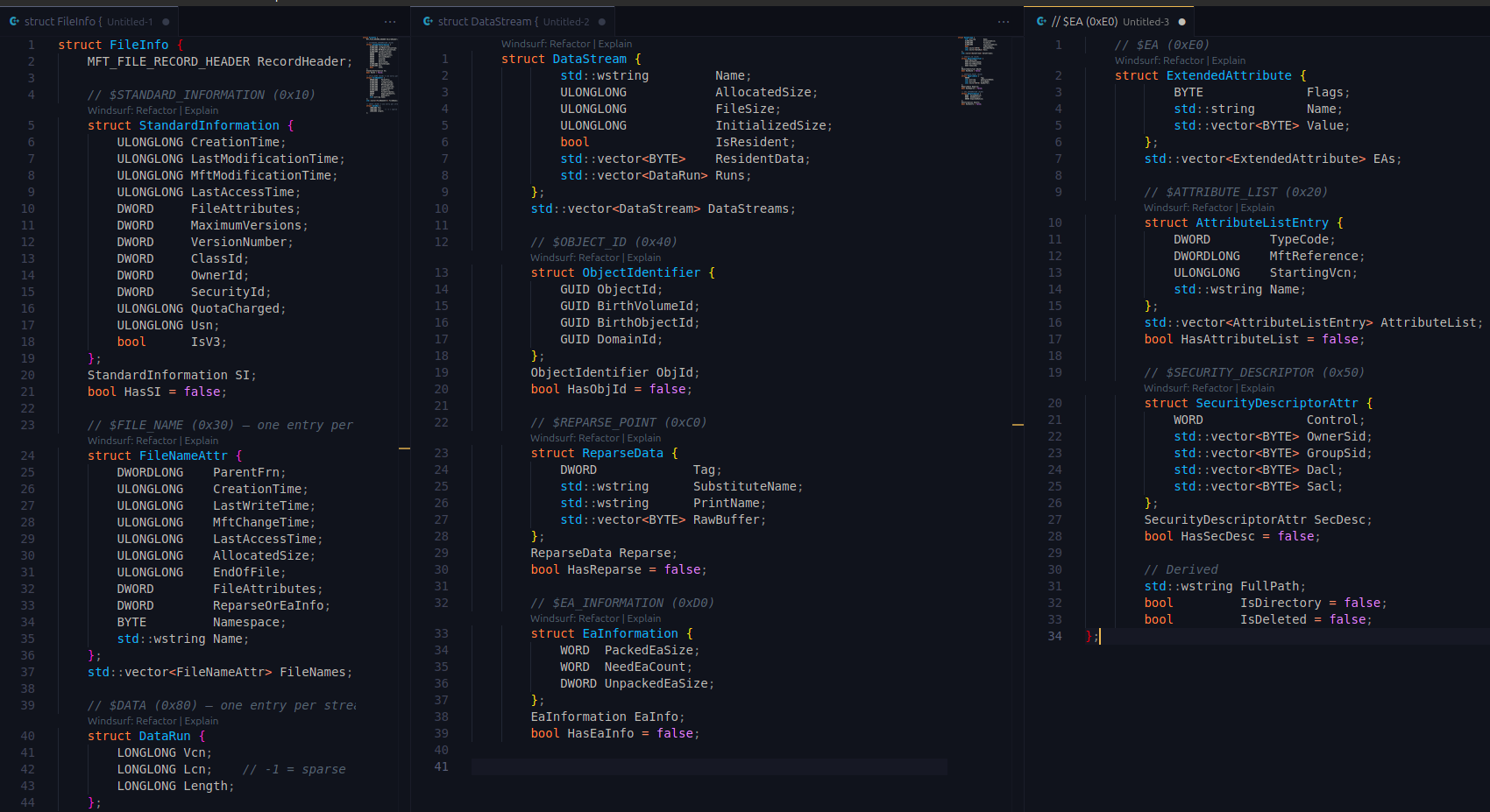Screen dimensions: 1490x812
Task: Click Explain above struct EaInformation
Action: tap(644, 618)
